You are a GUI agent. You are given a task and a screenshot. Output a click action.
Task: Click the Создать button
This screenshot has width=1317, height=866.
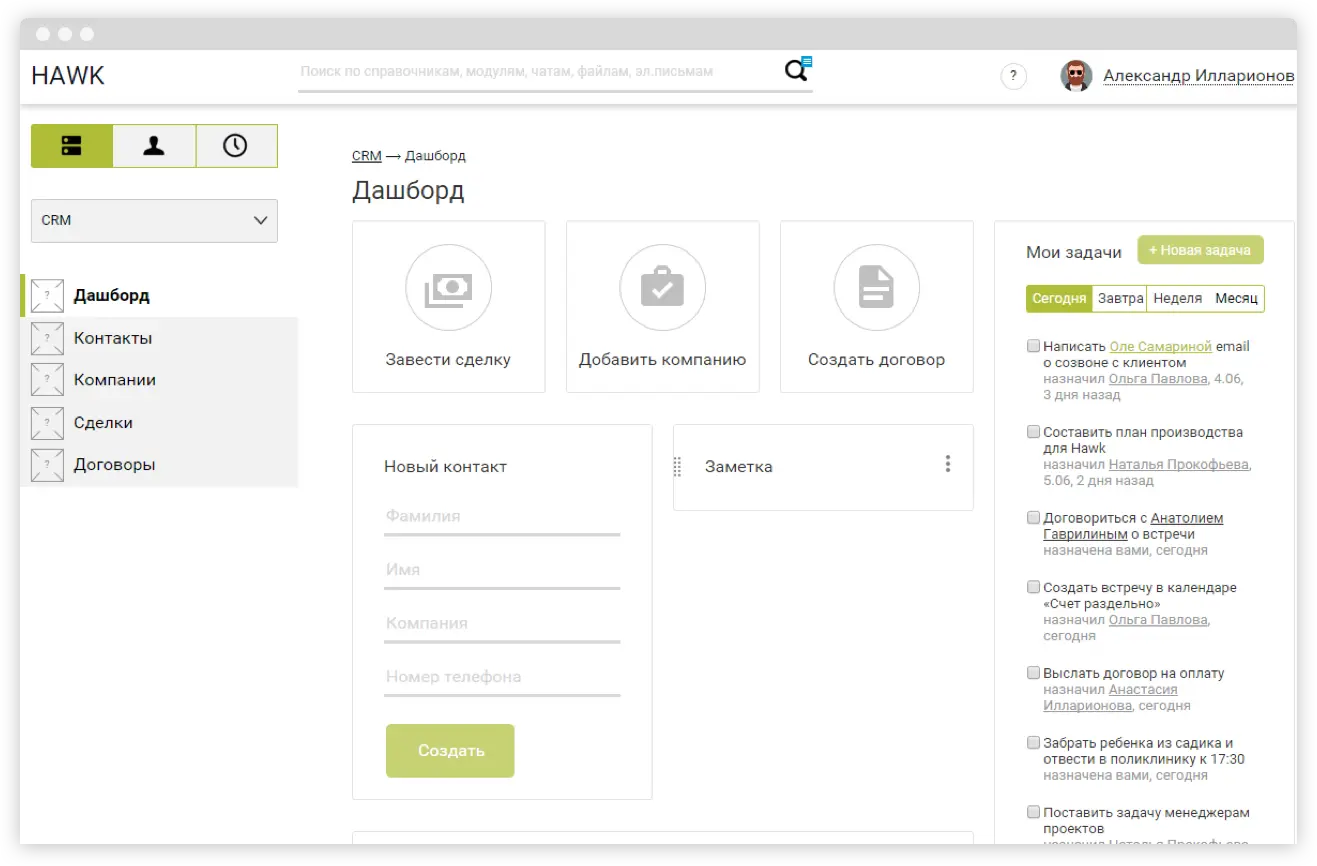coord(450,751)
